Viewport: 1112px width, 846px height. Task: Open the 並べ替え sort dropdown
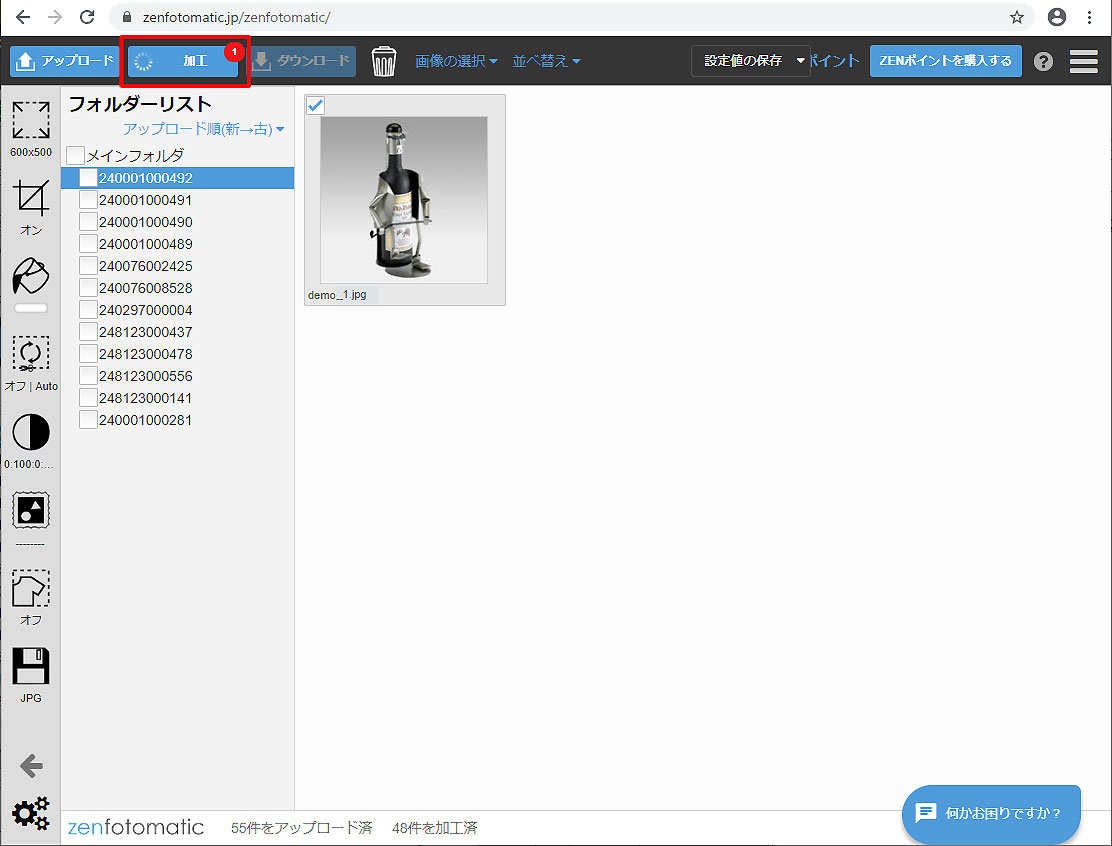[546, 61]
